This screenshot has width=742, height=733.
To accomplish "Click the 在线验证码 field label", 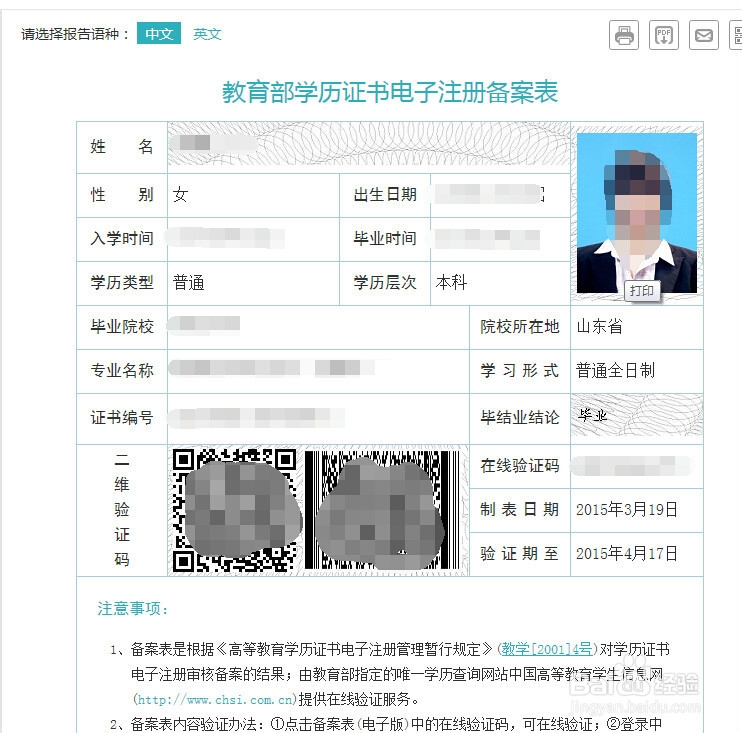I will 520,466.
